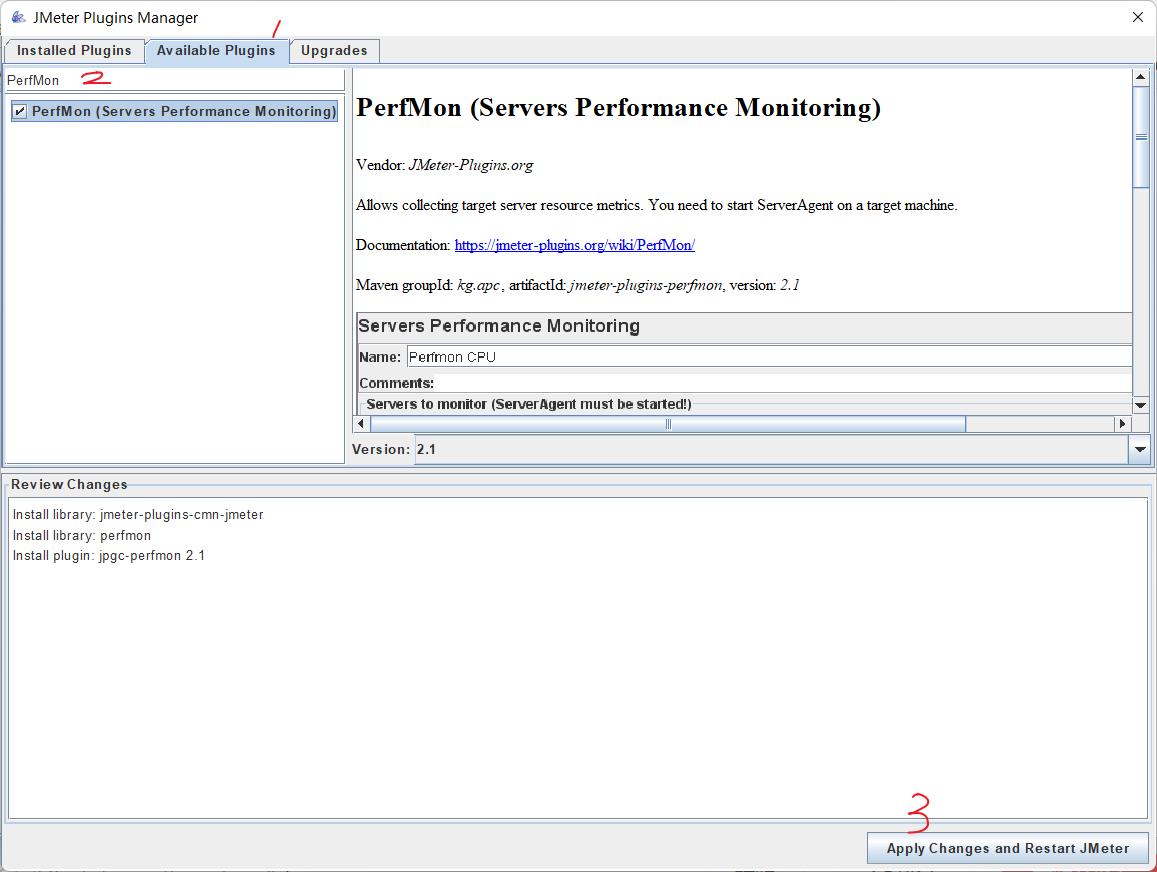Click the description pane scroll up arrow
Image resolution: width=1157 pixels, height=872 pixels.
(x=1140, y=77)
